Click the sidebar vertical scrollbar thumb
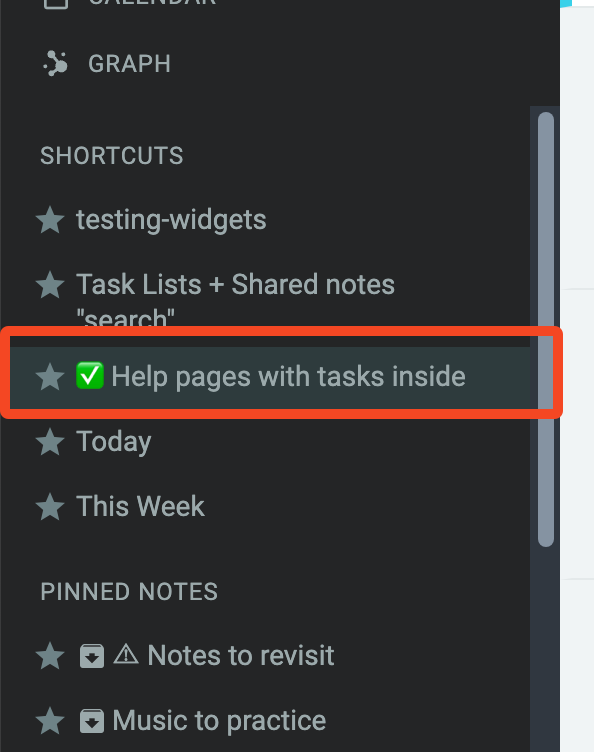 coord(546,329)
